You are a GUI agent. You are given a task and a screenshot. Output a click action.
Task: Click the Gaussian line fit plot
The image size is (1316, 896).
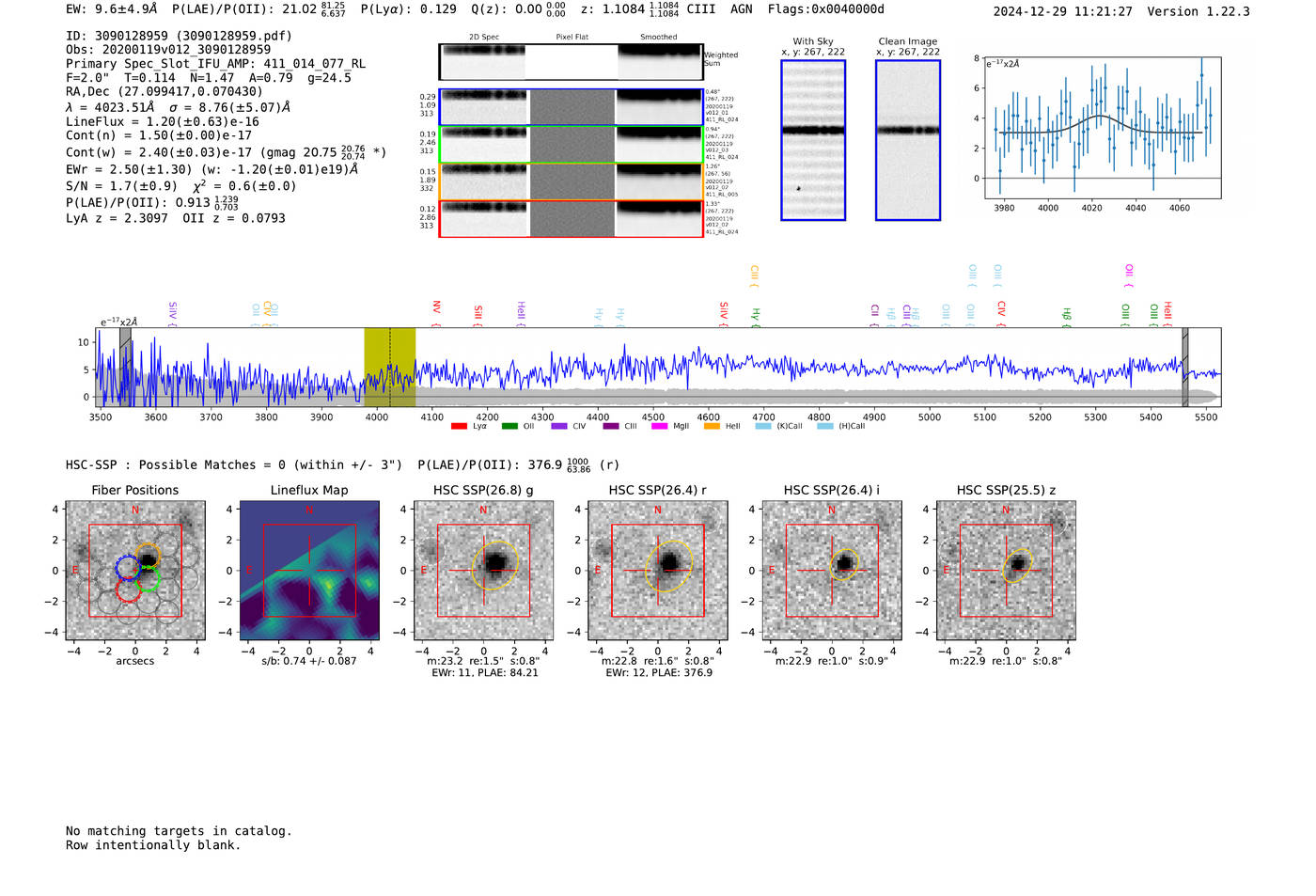click(x=1103, y=128)
